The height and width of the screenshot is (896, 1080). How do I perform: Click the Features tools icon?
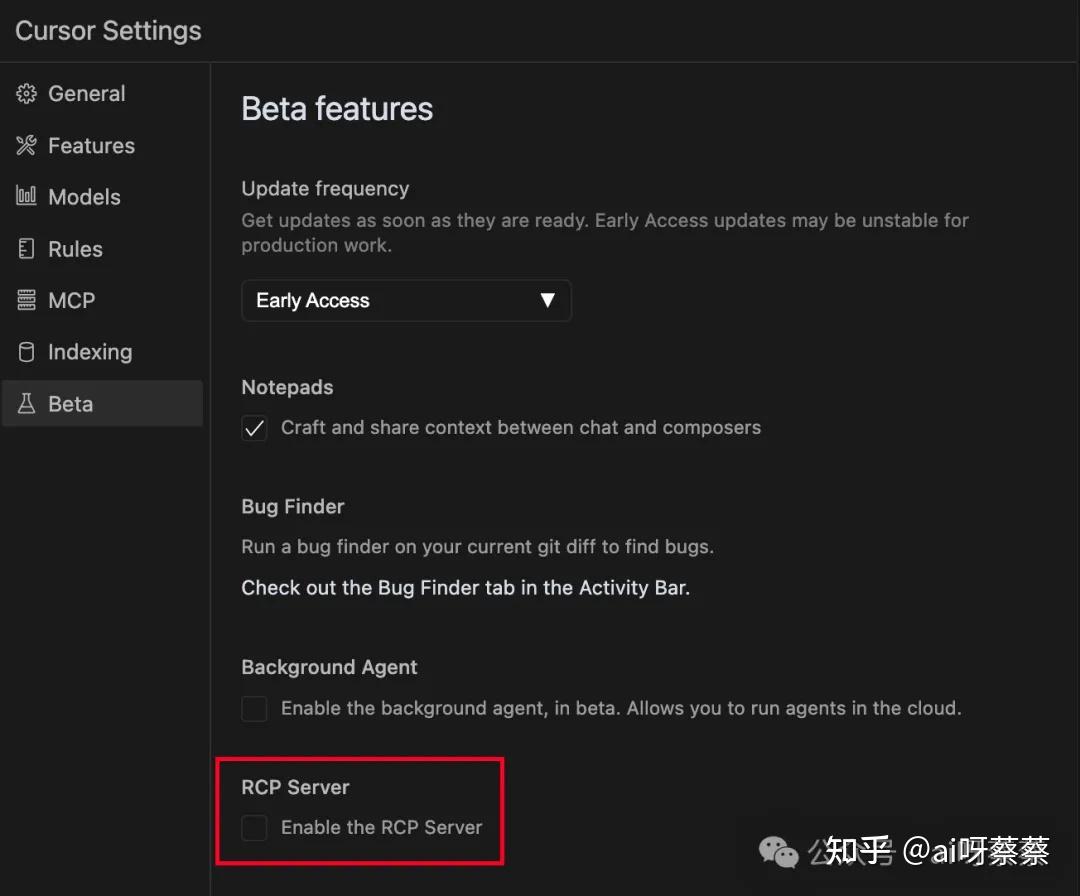26,146
